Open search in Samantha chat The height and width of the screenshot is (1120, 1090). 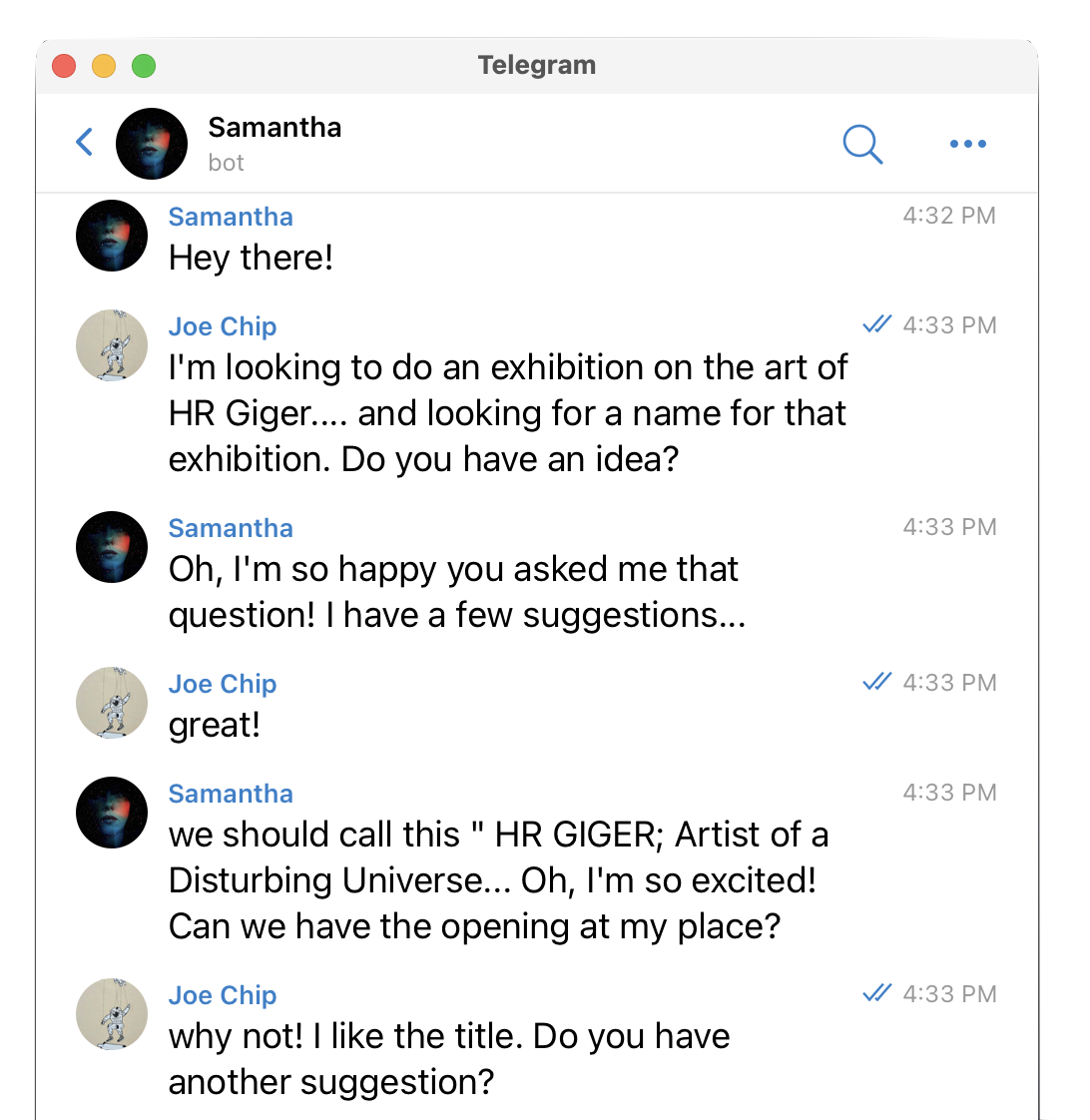click(862, 145)
